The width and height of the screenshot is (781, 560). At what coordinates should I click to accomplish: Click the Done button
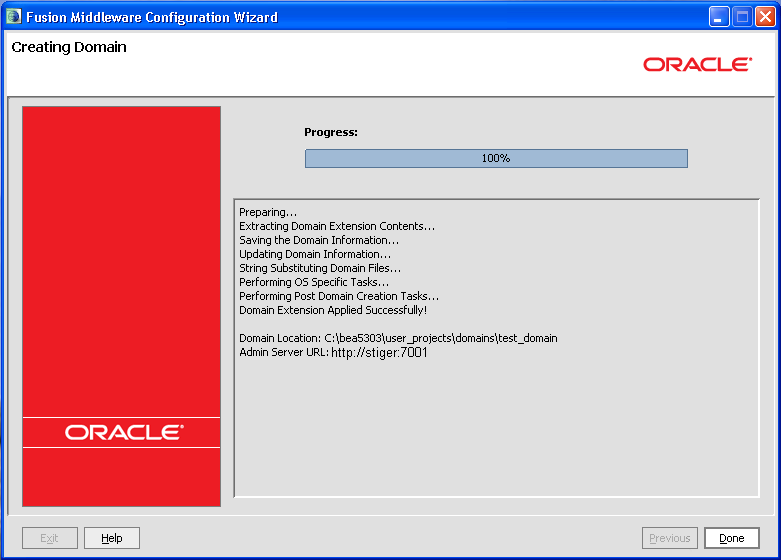tap(731, 538)
